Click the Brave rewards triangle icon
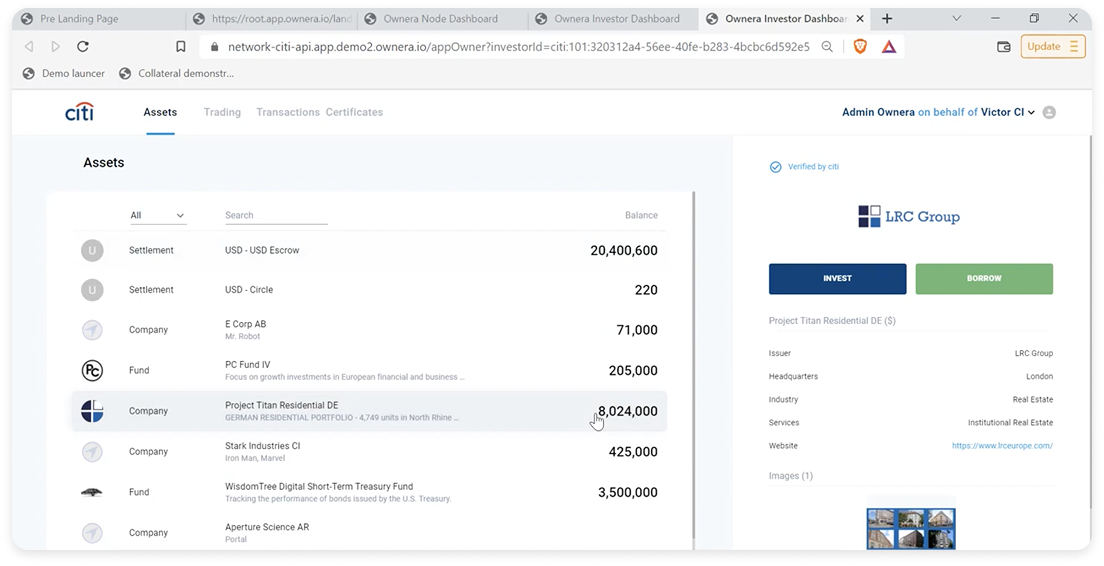Image resolution: width=1104 pixels, height=566 pixels. [x=889, y=46]
